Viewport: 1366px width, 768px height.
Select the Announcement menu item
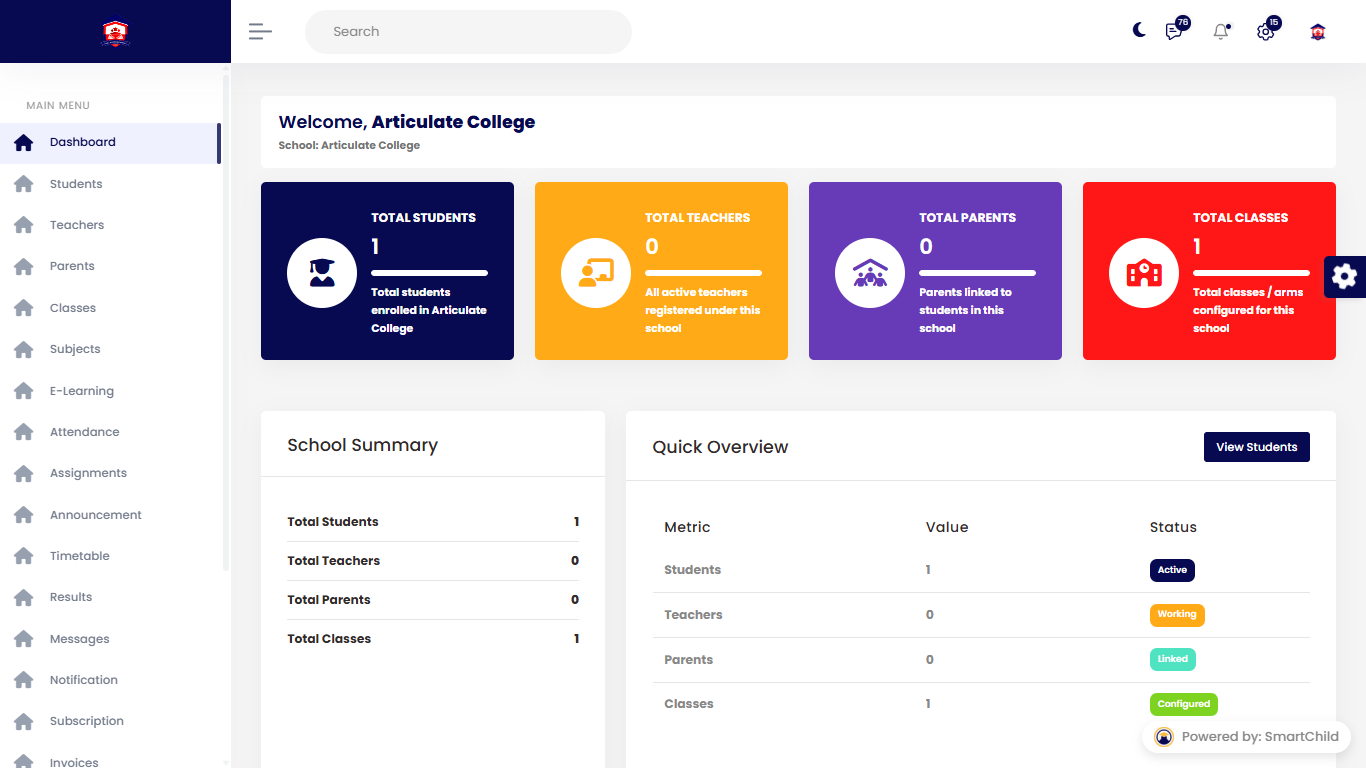pos(110,515)
